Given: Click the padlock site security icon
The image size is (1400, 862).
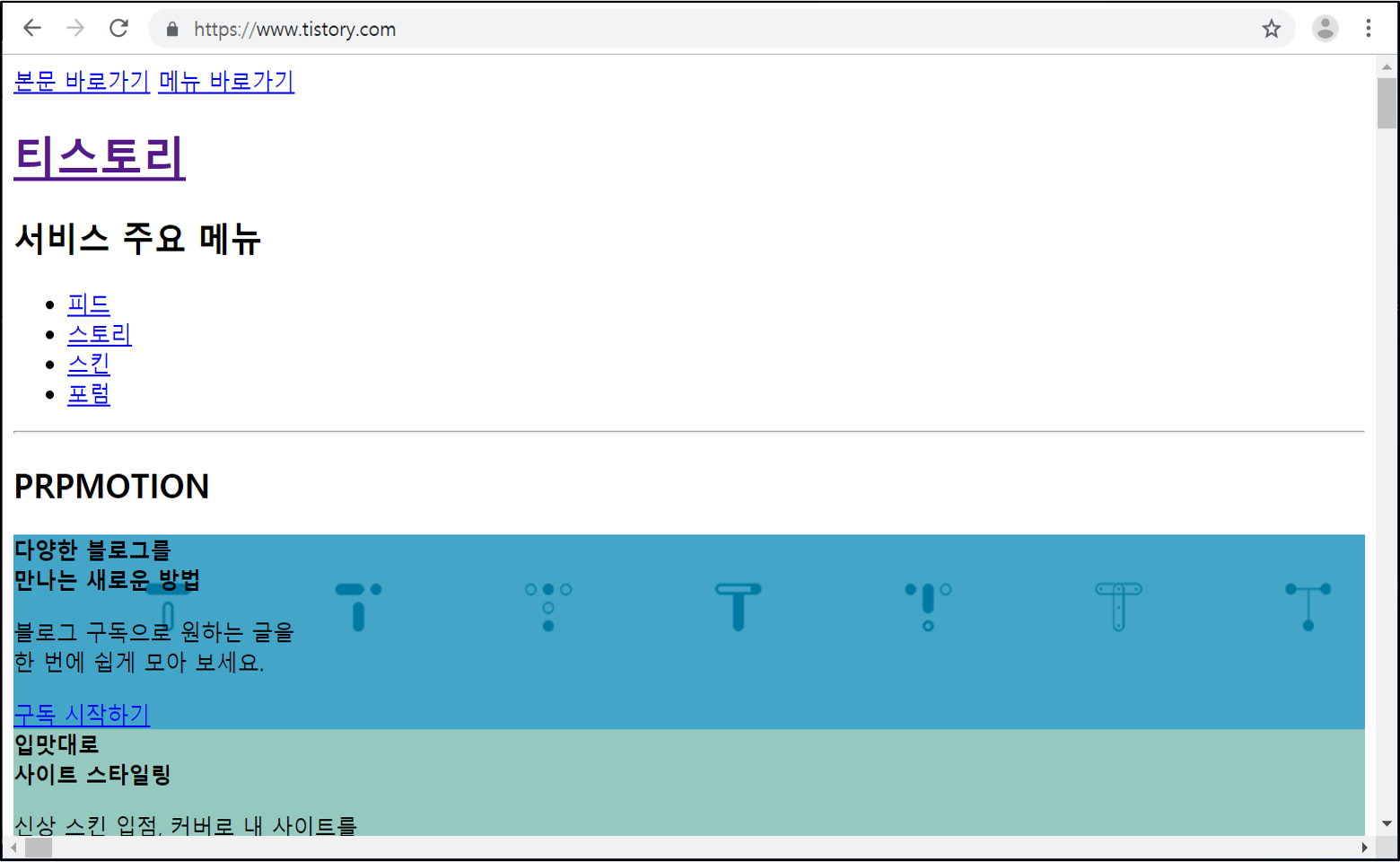Looking at the screenshot, I should (x=172, y=30).
